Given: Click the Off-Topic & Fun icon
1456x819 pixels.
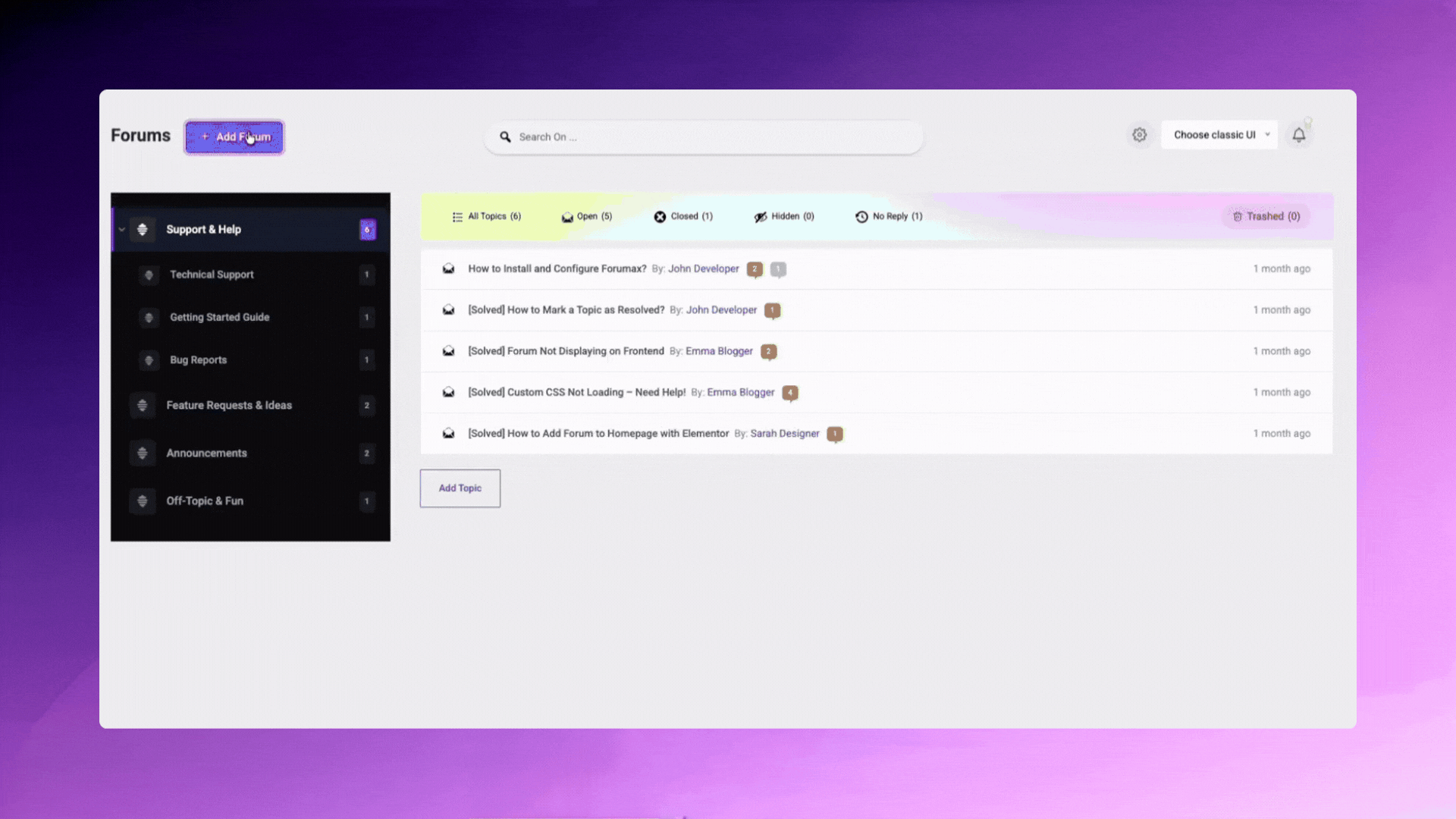Looking at the screenshot, I should click(143, 501).
